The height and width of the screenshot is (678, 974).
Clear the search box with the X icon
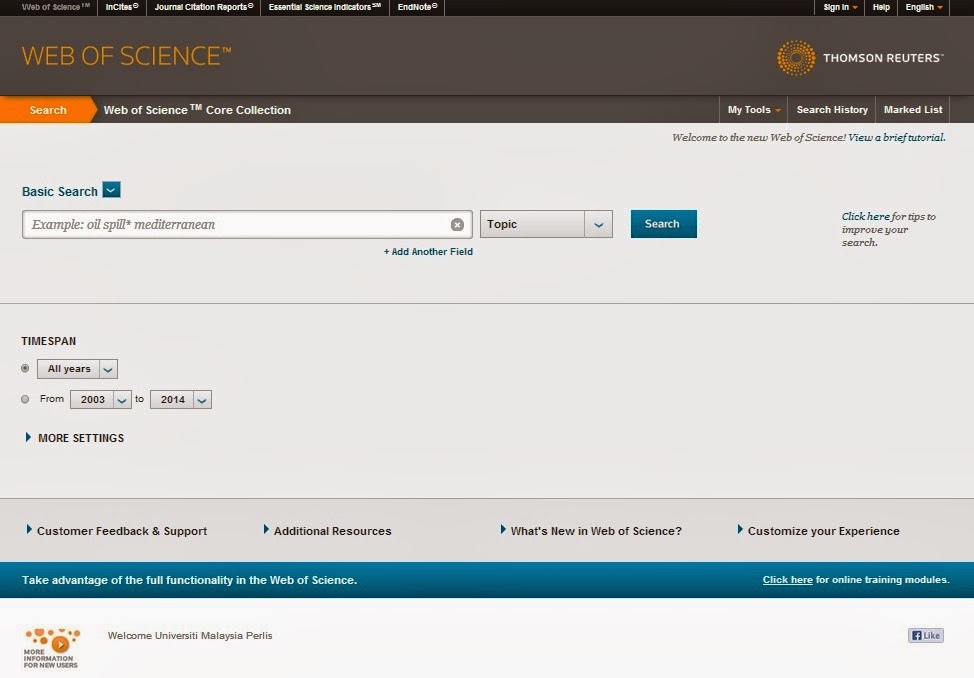point(457,225)
